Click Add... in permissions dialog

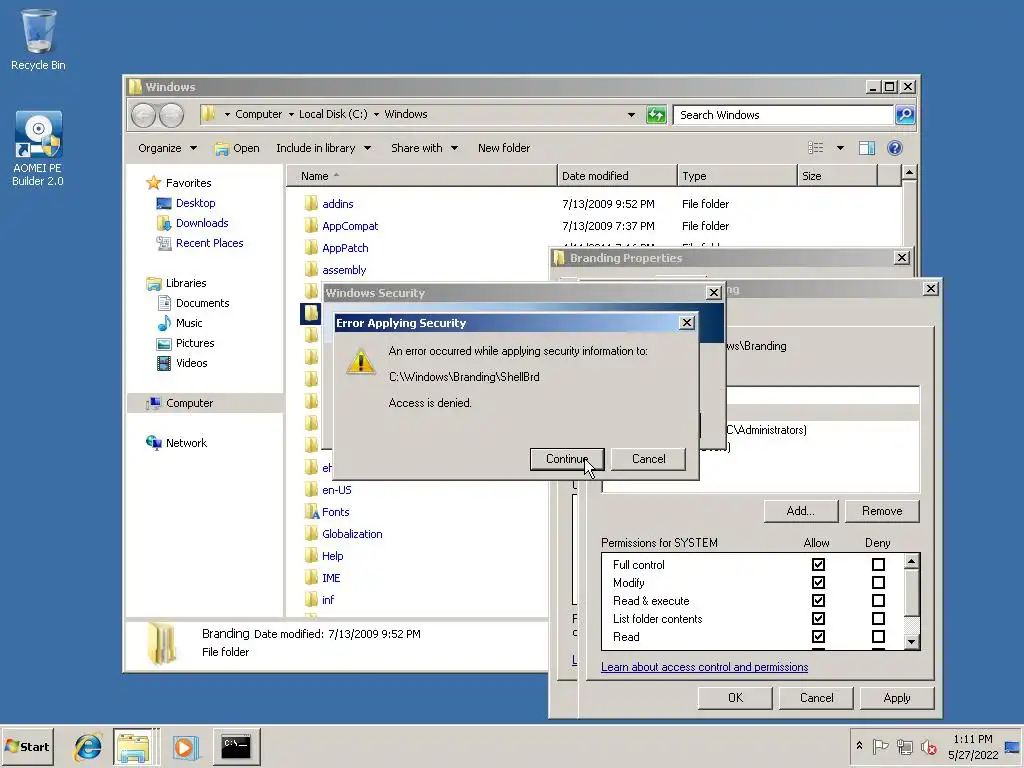[801, 511]
